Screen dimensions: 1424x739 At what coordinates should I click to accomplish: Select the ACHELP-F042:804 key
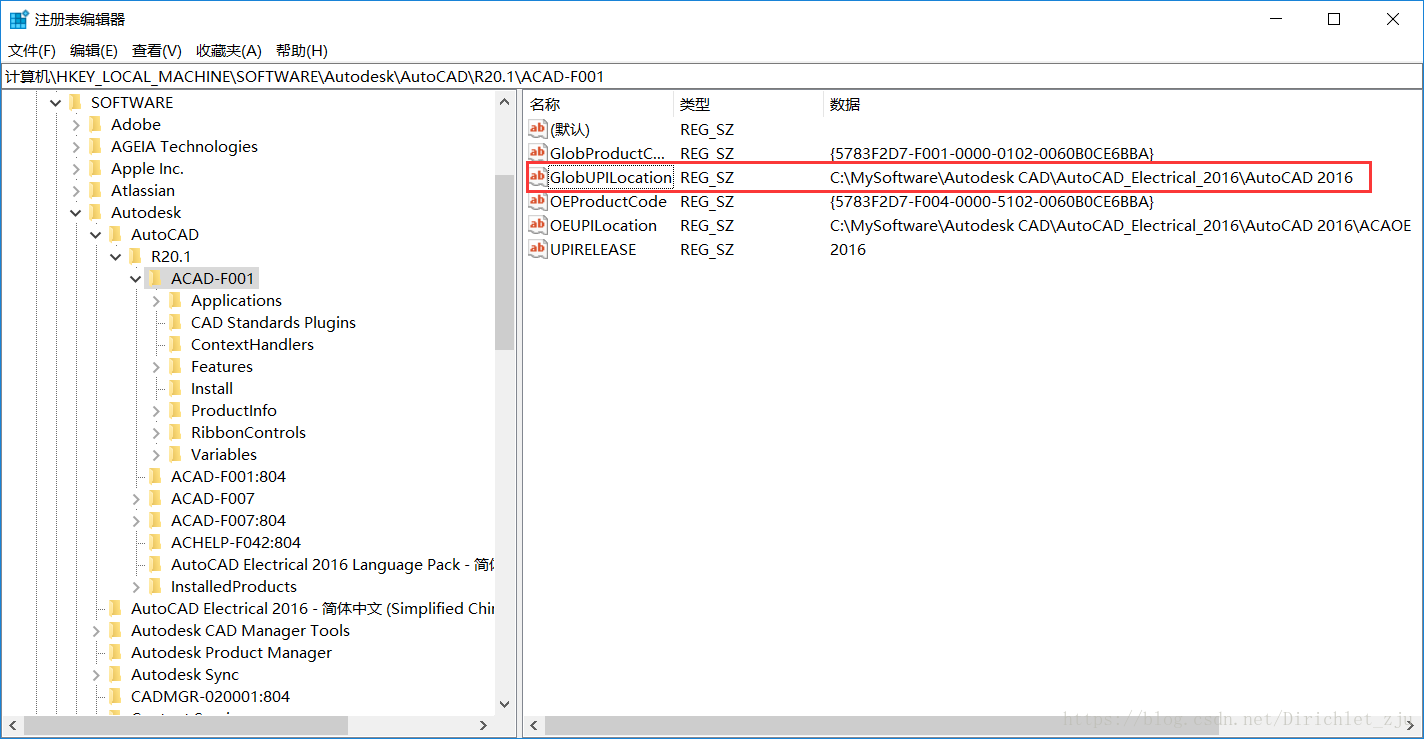236,542
